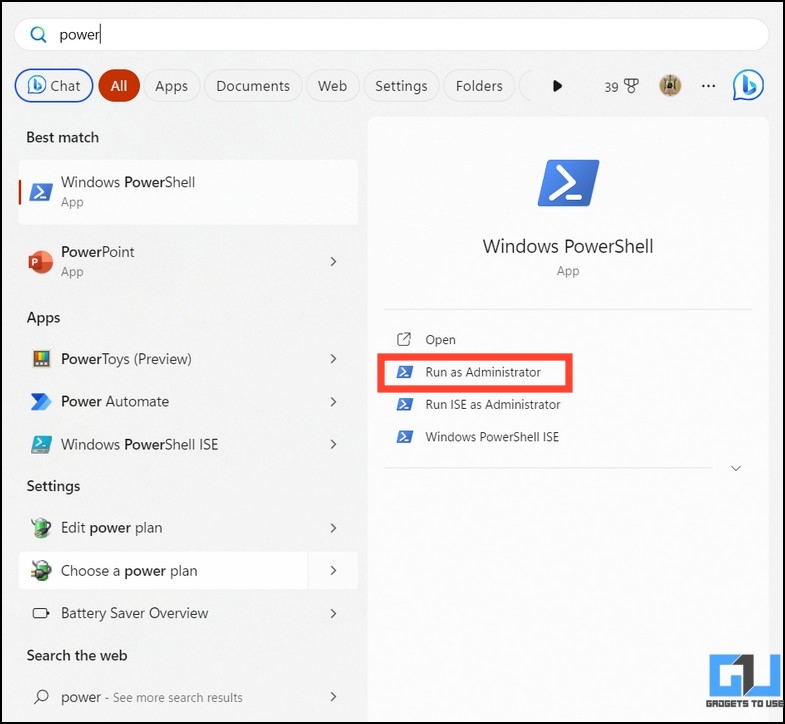Click the Windows PowerShell ISE list icon

[41, 444]
